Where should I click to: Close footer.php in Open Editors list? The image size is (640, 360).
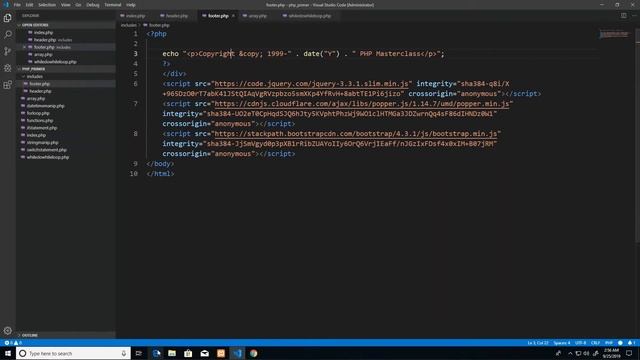tap(24, 47)
